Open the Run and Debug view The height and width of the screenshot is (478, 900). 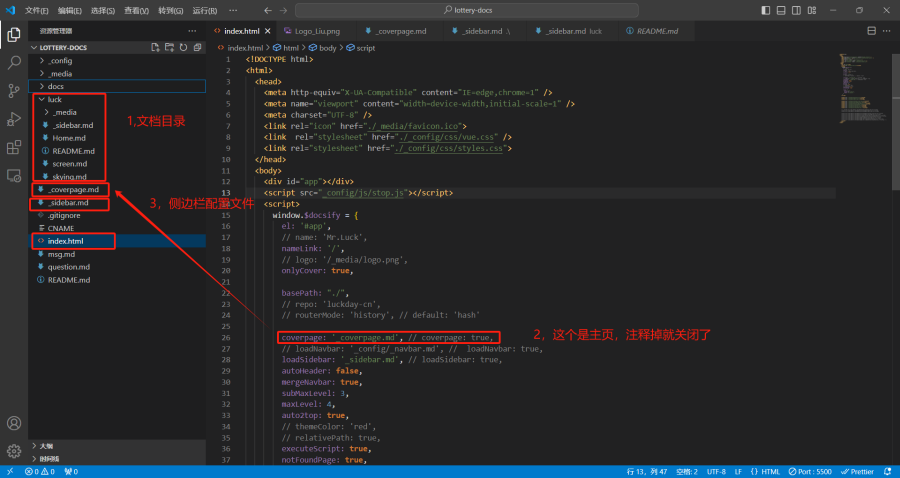(14, 119)
